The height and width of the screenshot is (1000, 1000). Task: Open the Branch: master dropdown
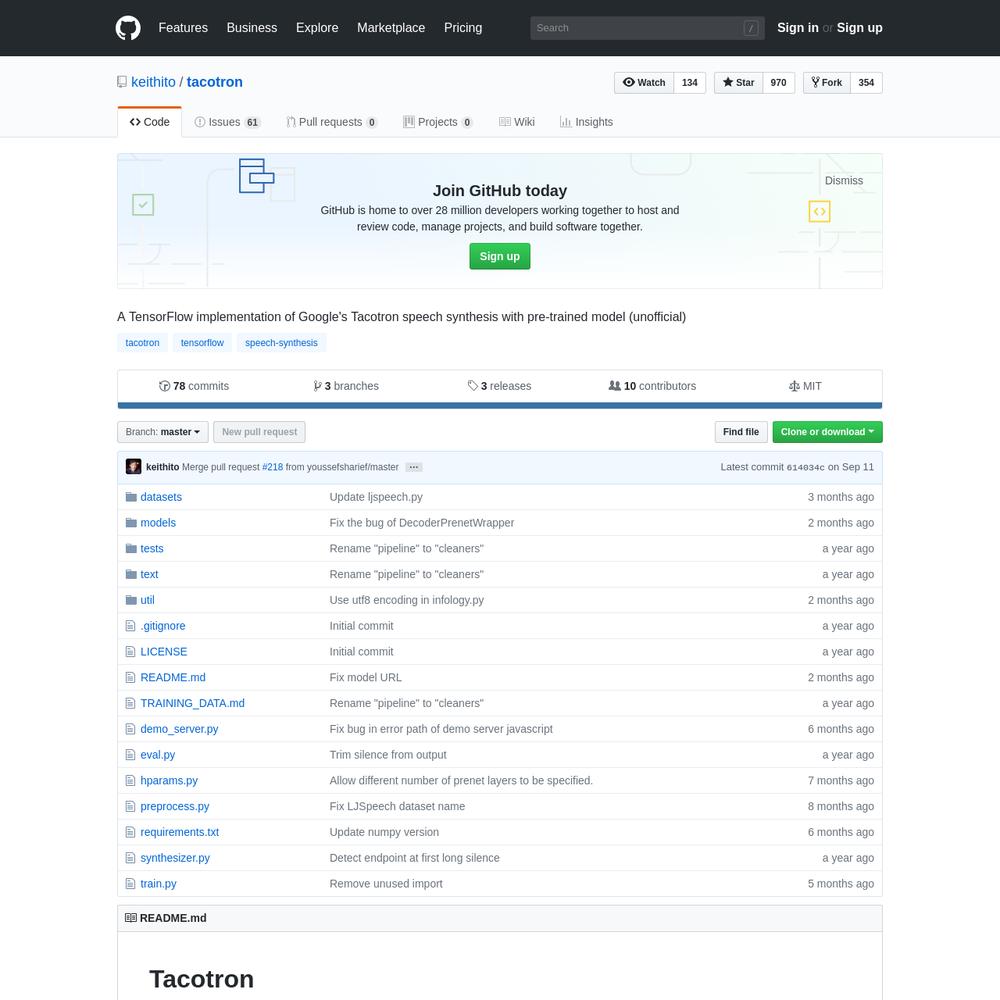(x=163, y=432)
